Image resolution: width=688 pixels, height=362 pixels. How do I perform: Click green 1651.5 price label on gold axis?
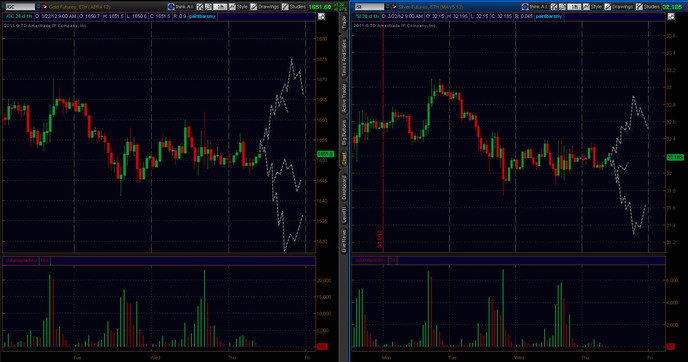(325, 154)
